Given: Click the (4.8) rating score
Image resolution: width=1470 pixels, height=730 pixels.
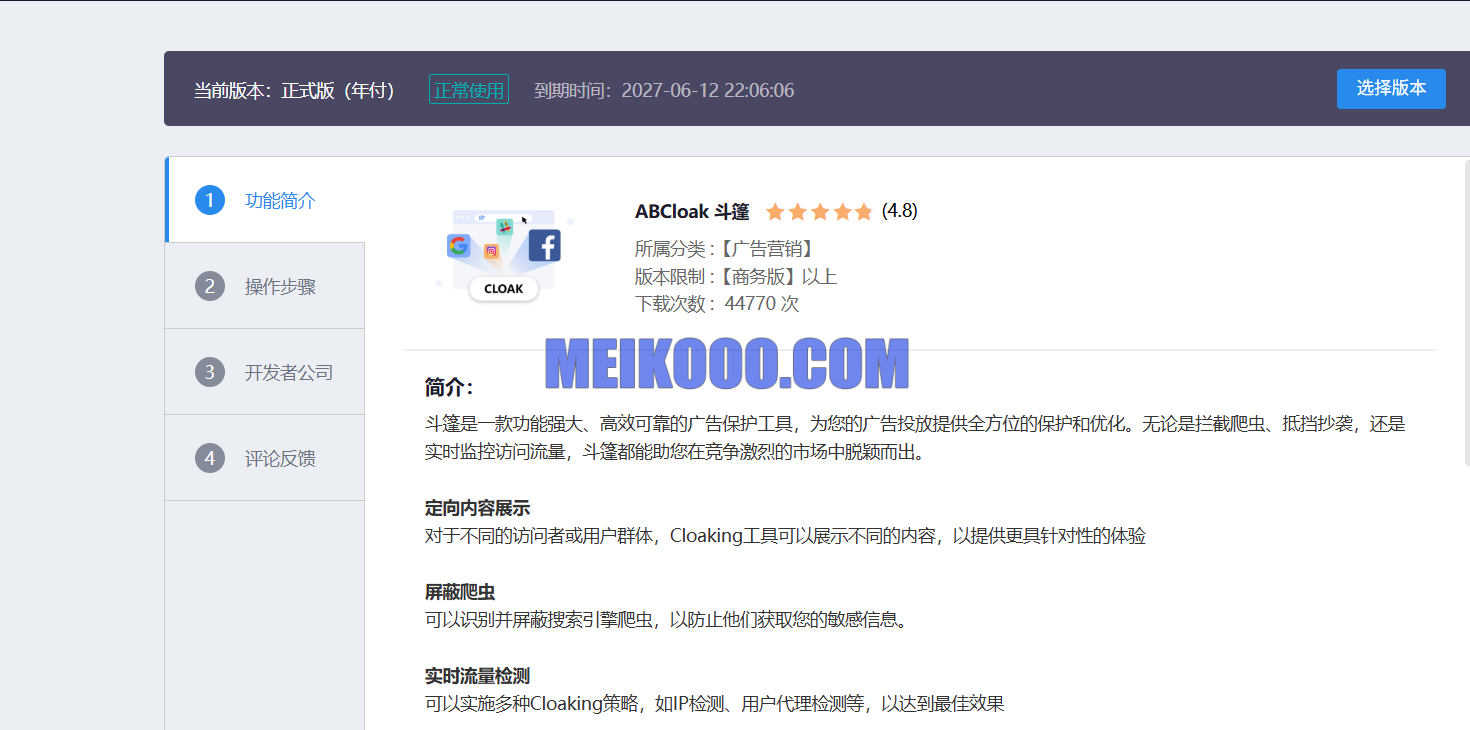Looking at the screenshot, I should [x=900, y=211].
